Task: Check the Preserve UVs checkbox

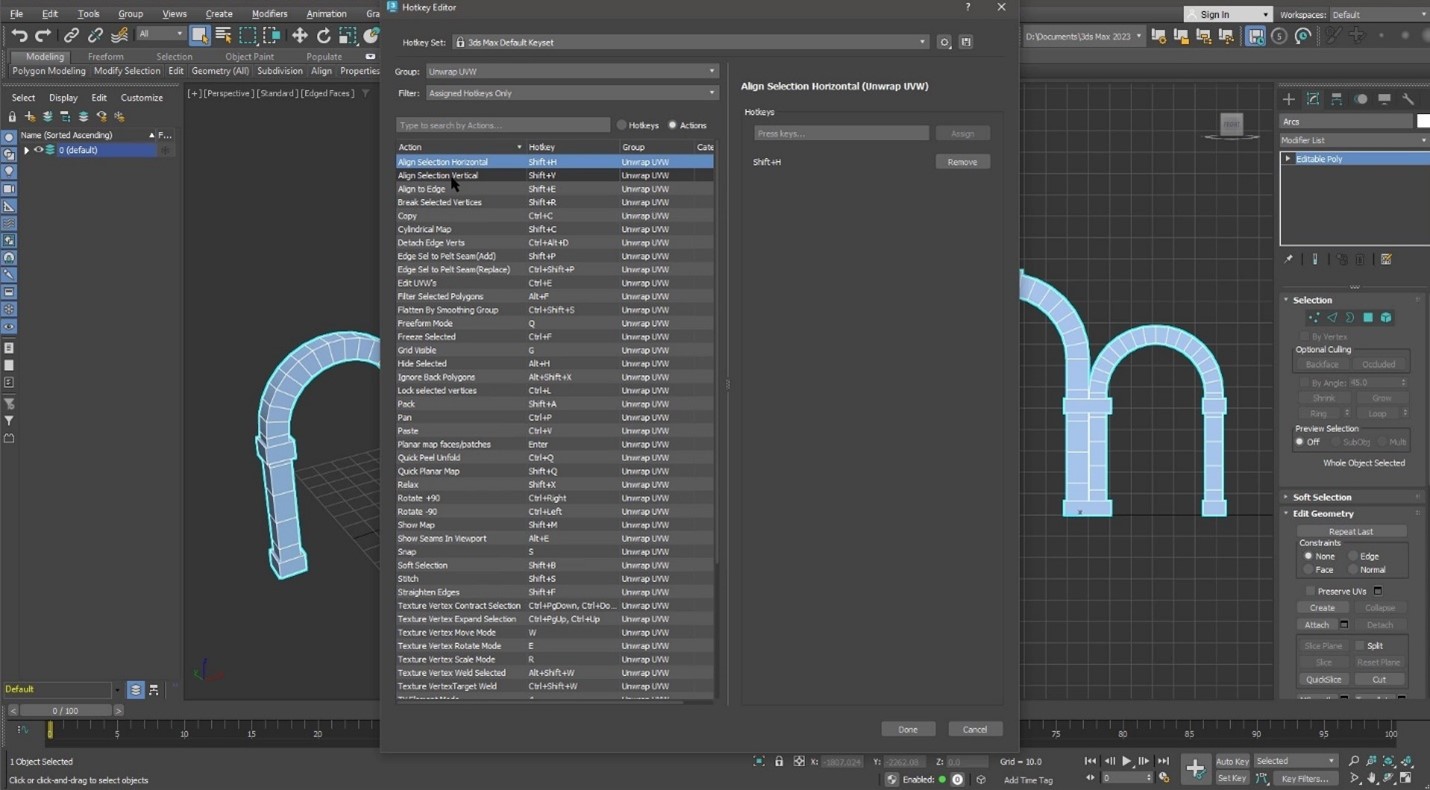Action: (1311, 590)
